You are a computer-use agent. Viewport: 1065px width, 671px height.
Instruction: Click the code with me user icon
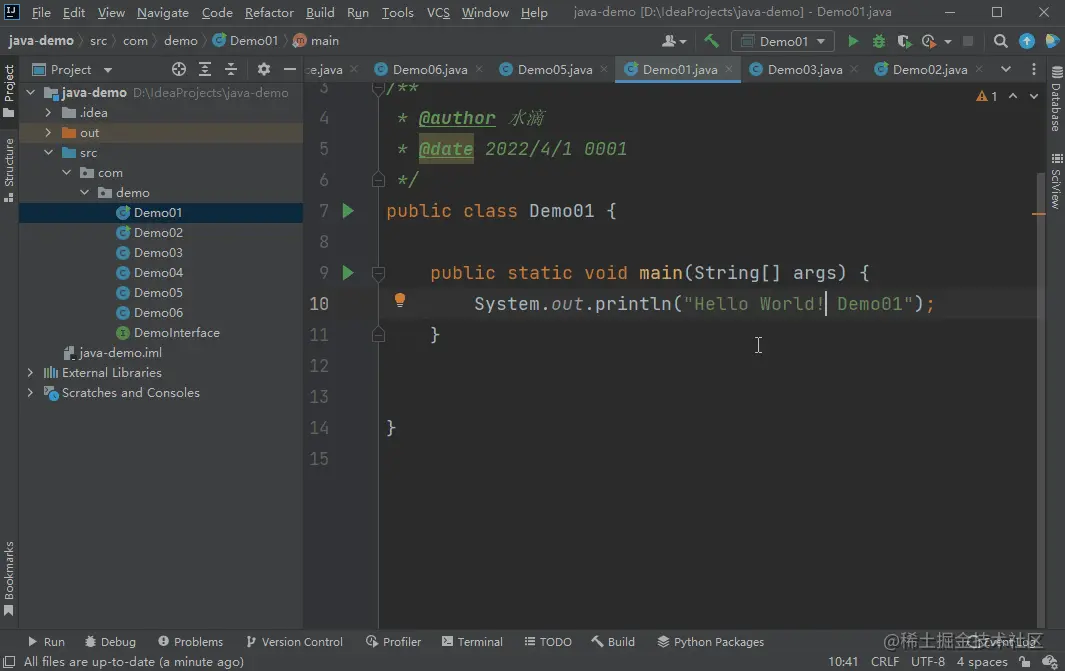(x=674, y=41)
